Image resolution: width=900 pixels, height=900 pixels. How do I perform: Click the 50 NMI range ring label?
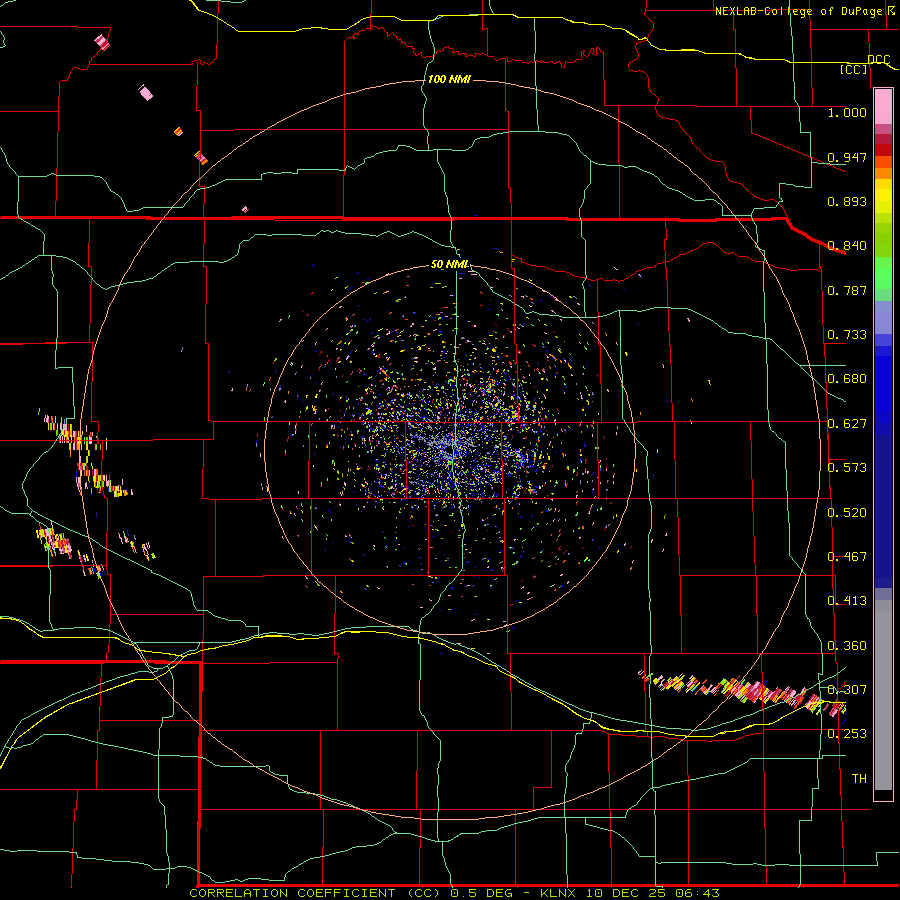point(450,265)
